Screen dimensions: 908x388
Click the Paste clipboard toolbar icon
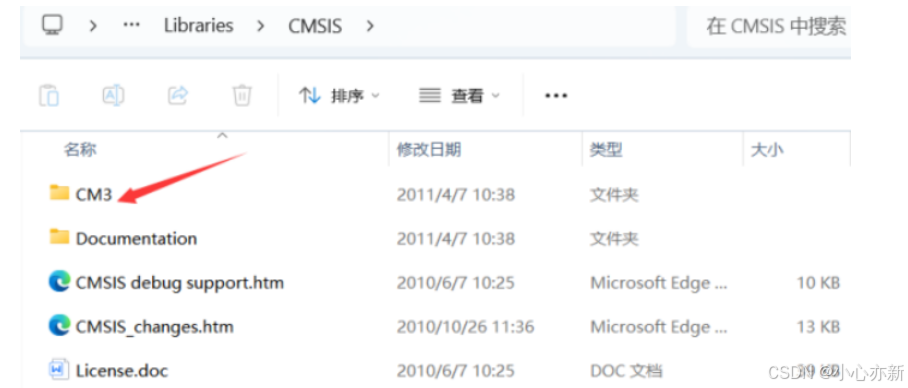(49, 95)
